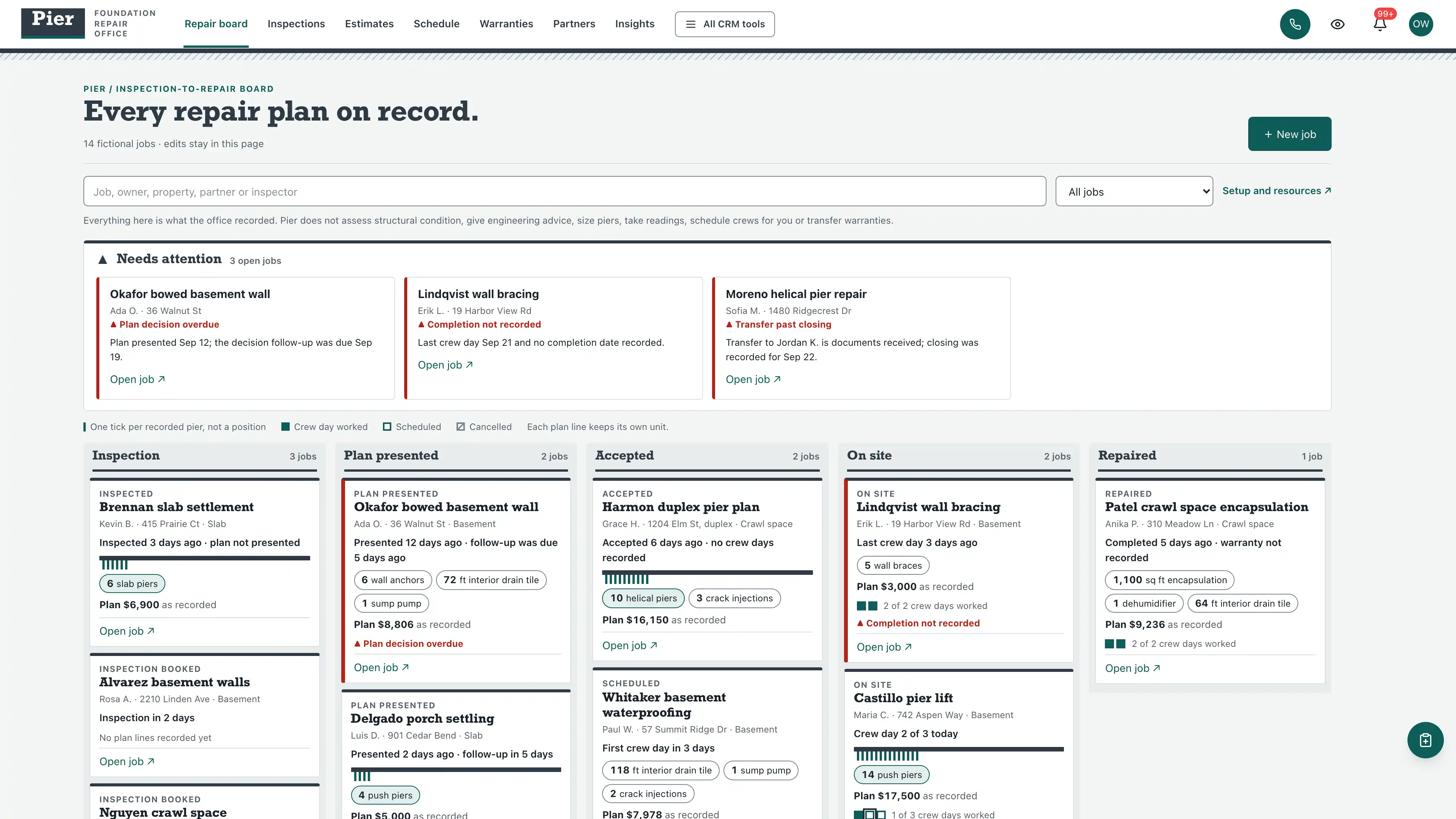Open job for Moreno helical pier repair
The height and width of the screenshot is (819, 1456).
click(753, 379)
